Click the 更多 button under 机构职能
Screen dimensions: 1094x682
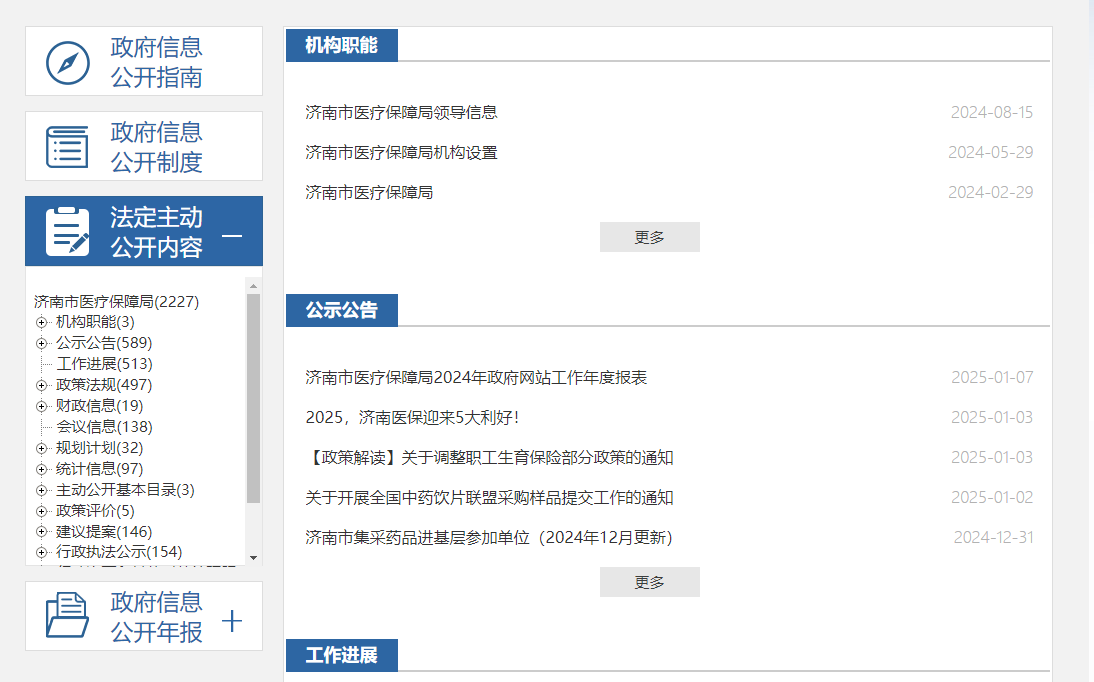pos(649,237)
